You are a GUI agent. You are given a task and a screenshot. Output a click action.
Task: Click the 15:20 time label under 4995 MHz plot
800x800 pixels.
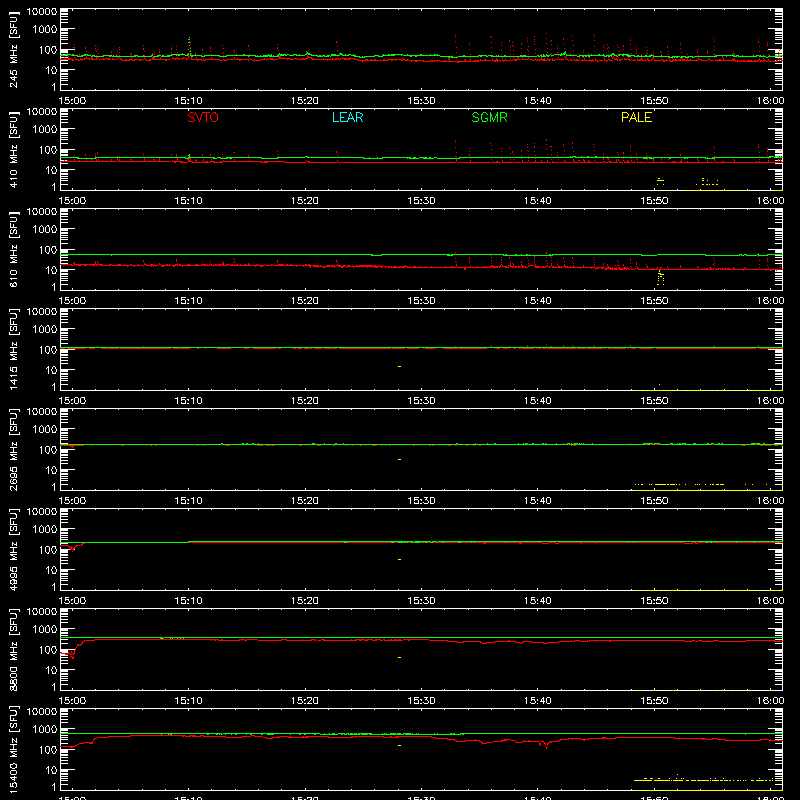coord(305,601)
